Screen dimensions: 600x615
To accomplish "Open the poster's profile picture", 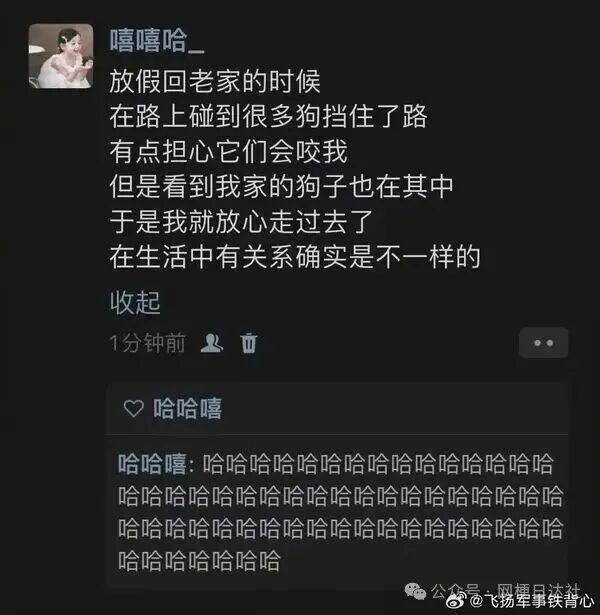I will click(61, 56).
